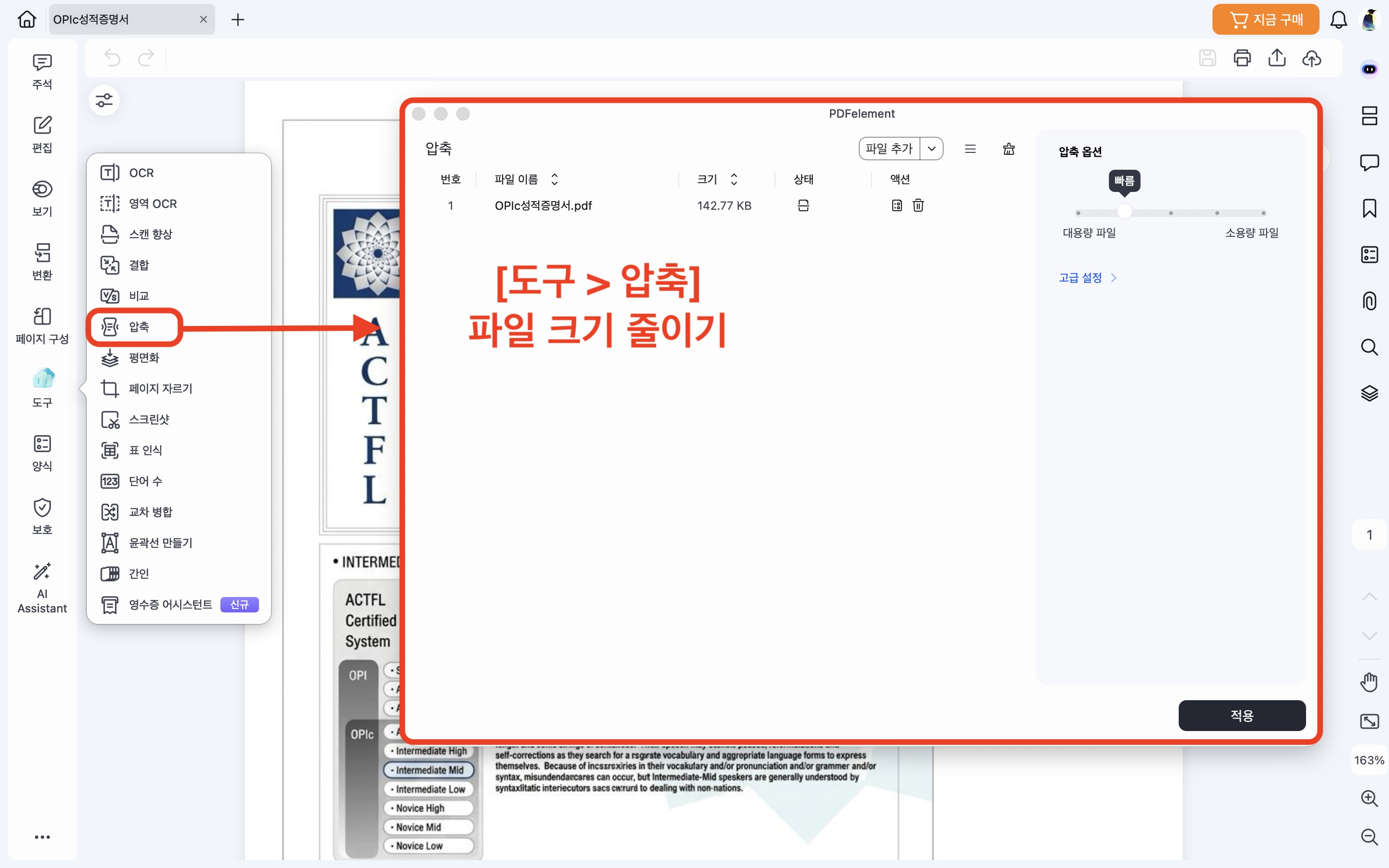Open the 양식 forms tool
This screenshot has height=868, width=1389.
[42, 453]
